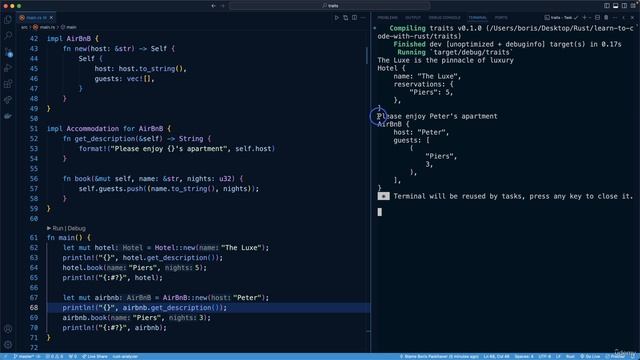Split the editor to the right
Viewport: 640px width, 360px height.
[354, 18]
